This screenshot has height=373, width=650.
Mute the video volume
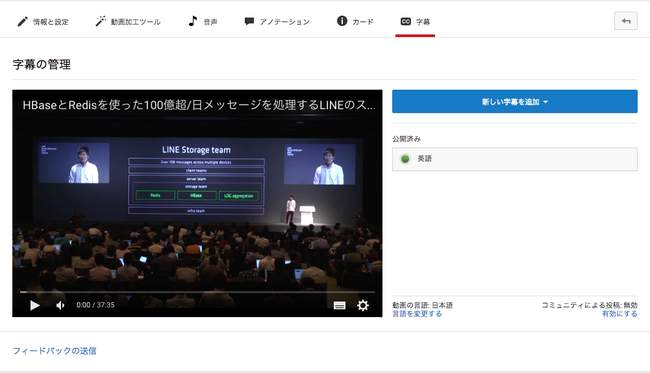coord(61,305)
